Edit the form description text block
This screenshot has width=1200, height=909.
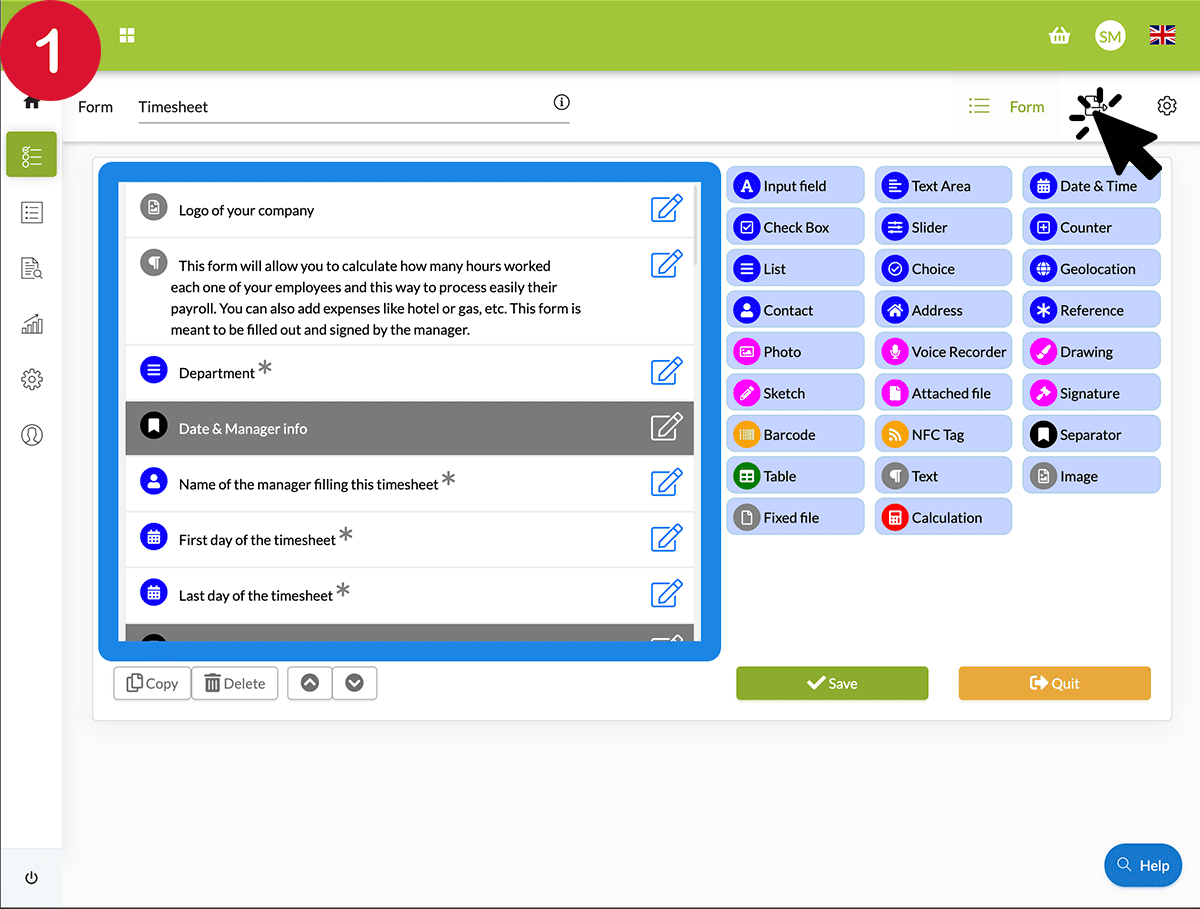667,264
